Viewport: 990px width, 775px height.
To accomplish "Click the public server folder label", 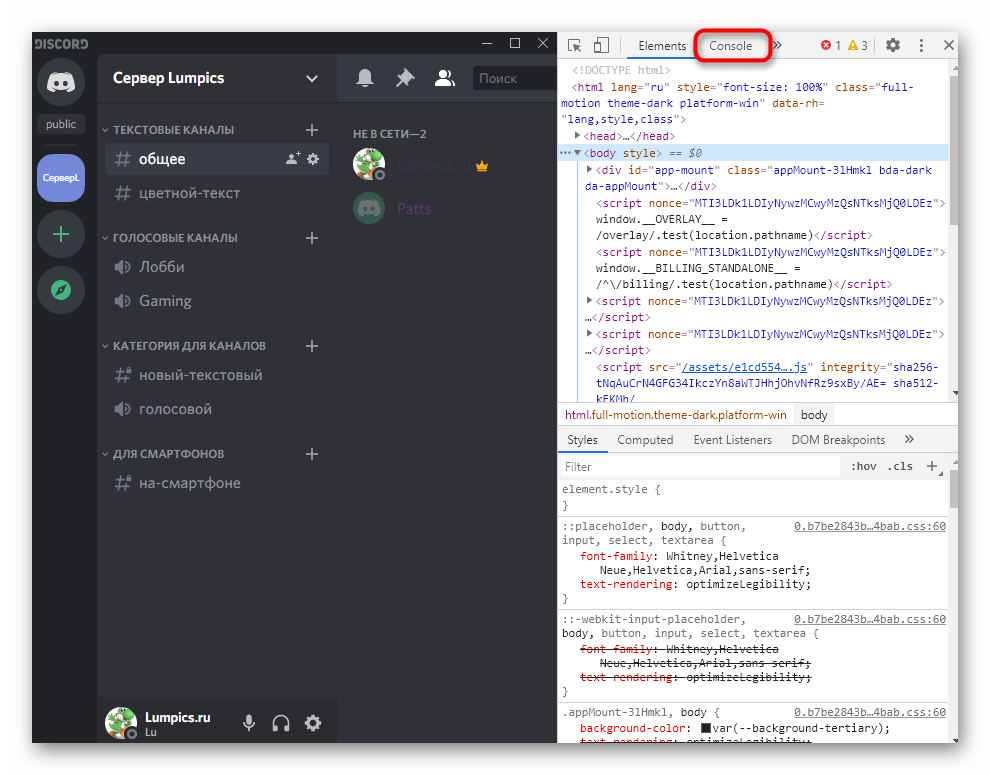I will tap(61, 124).
